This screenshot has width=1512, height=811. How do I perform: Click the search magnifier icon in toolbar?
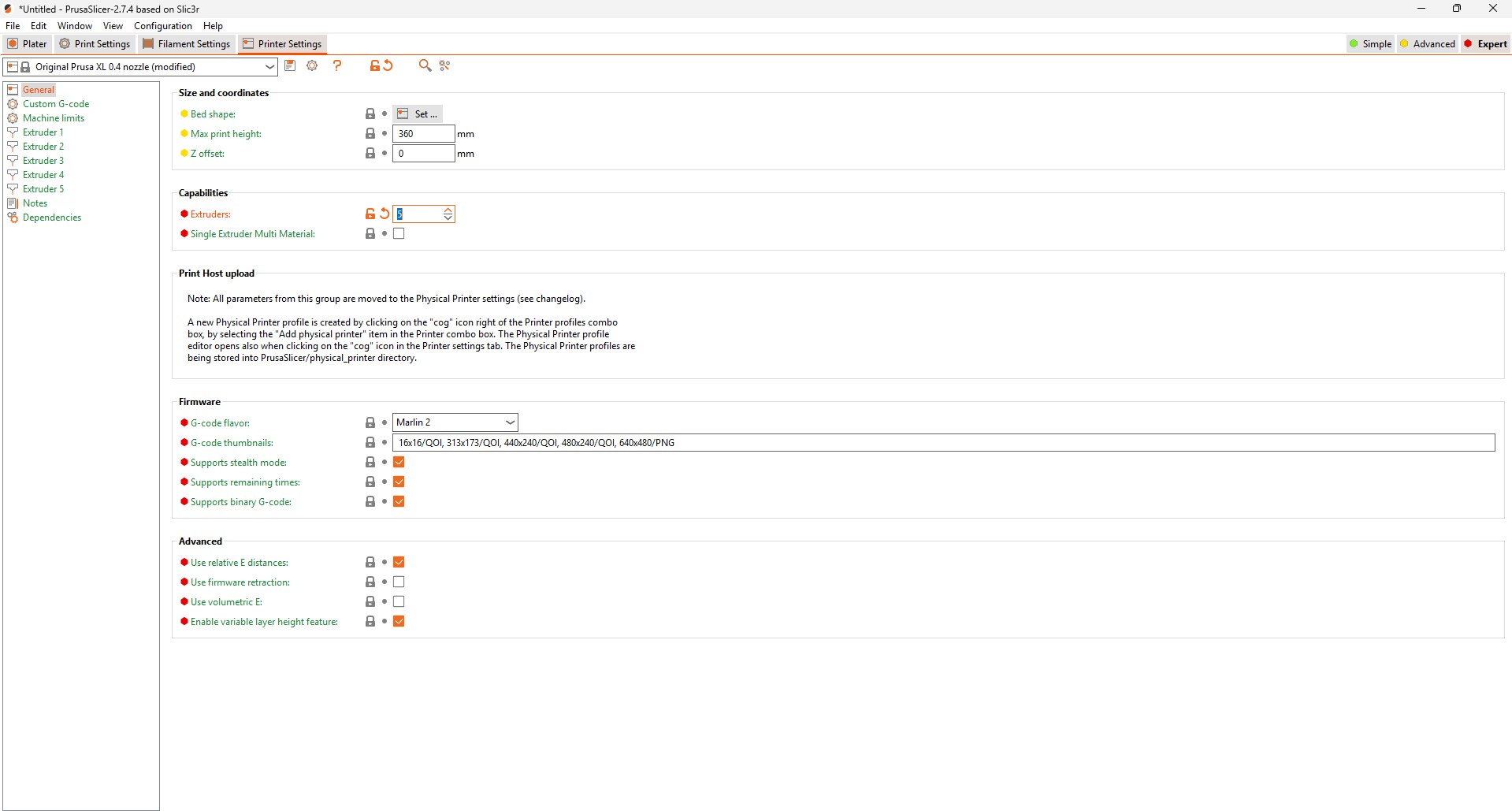[x=425, y=66]
